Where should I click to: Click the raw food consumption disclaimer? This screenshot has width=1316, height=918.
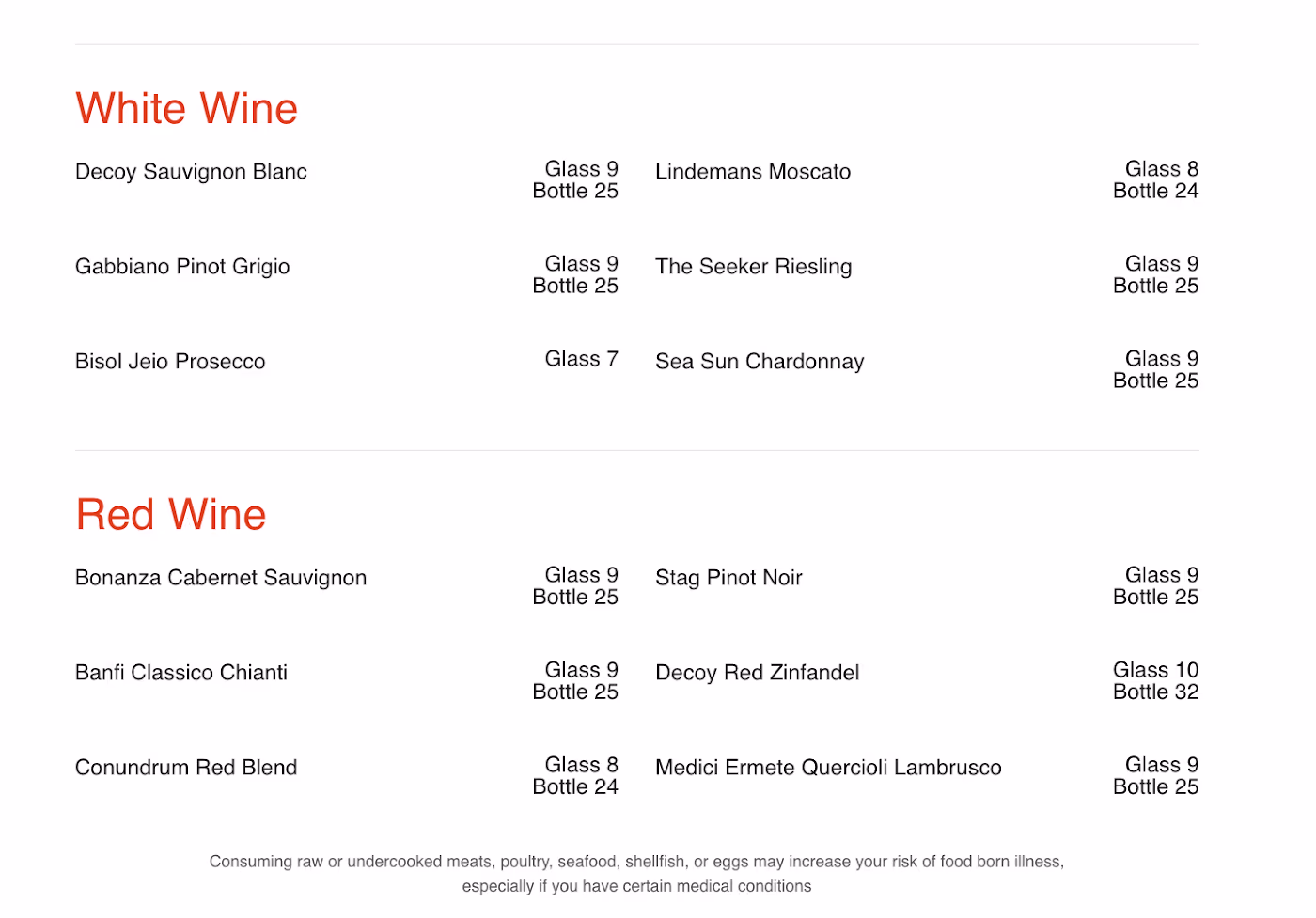[x=636, y=874]
